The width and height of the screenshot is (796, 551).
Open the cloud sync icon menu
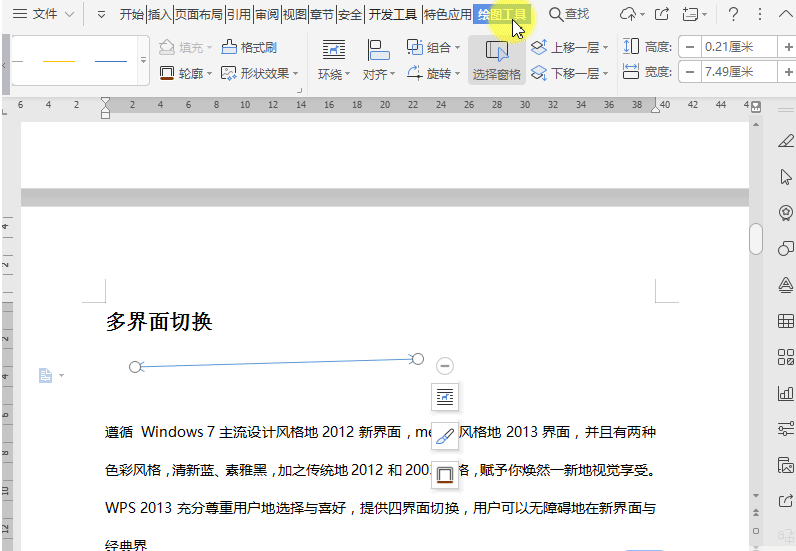pos(632,14)
